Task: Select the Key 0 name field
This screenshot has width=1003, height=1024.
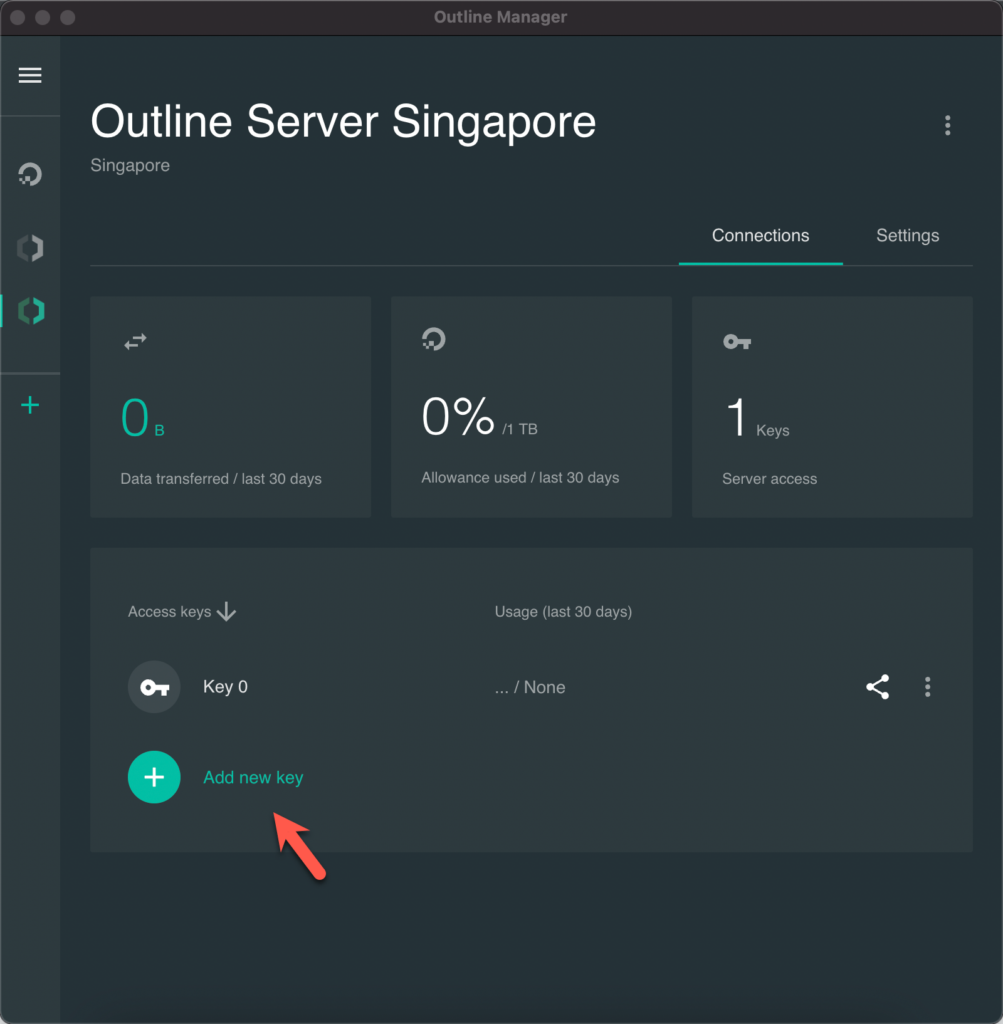Action: tap(225, 686)
